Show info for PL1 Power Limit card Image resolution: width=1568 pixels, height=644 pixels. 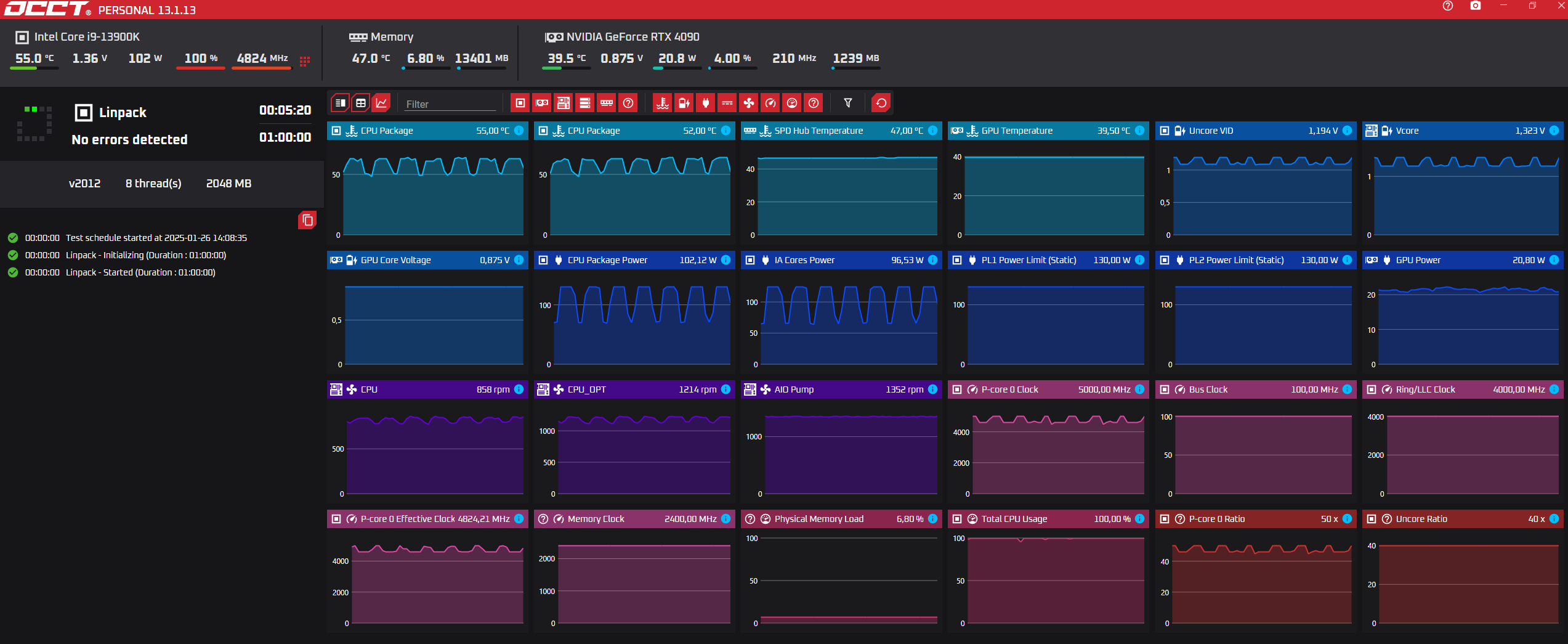click(1140, 260)
